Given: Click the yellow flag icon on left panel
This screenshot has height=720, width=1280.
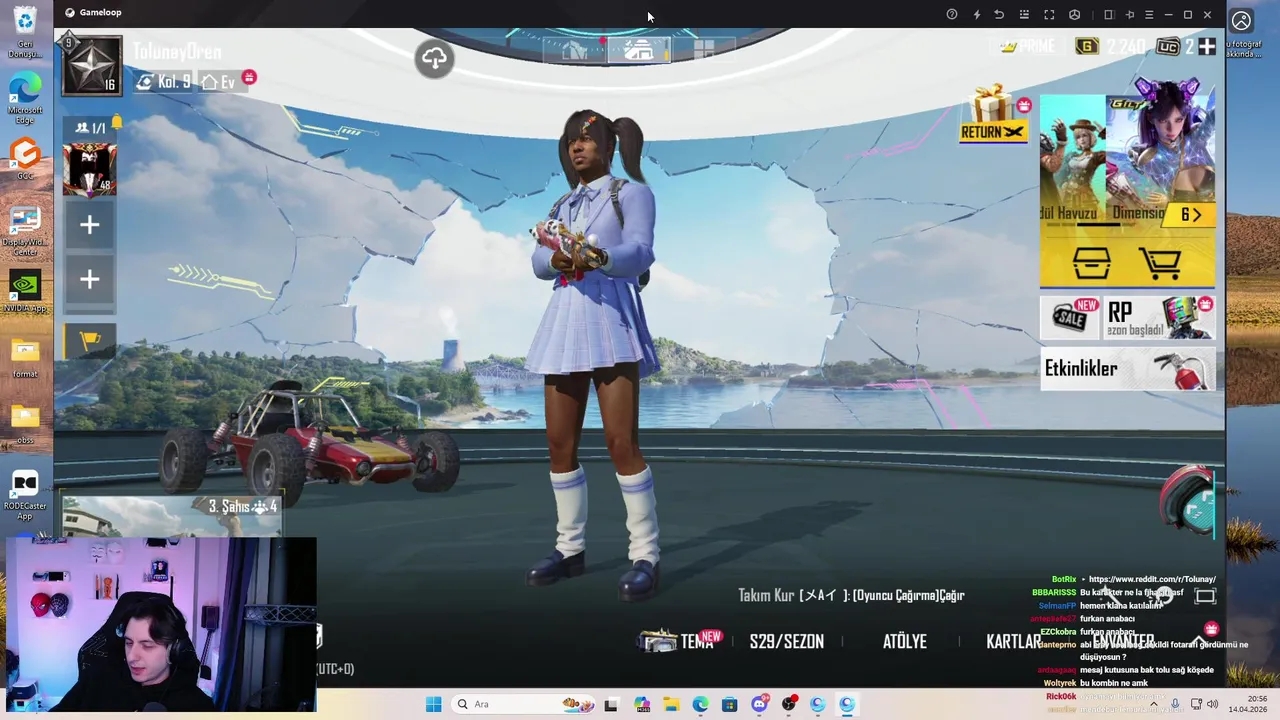Looking at the screenshot, I should pyautogui.click(x=90, y=340).
